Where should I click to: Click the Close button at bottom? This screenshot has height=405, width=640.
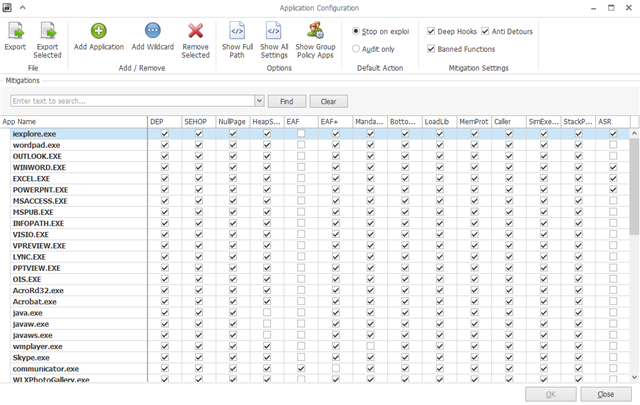click(x=606, y=394)
